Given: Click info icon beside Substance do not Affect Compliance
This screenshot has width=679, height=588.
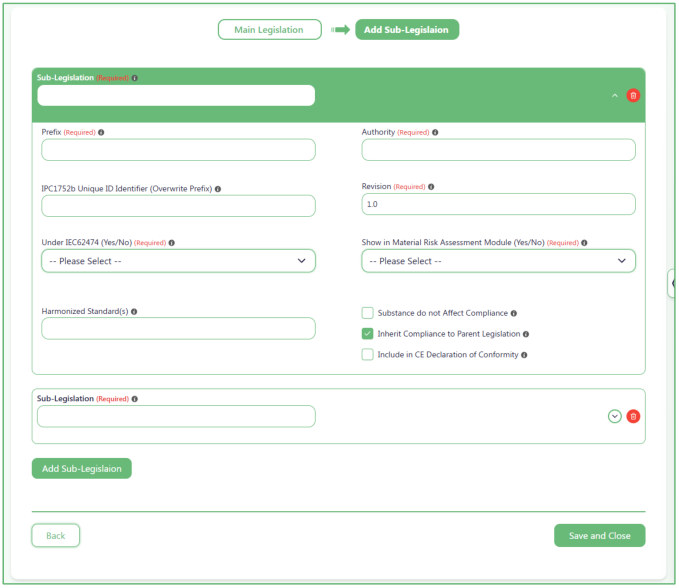Looking at the screenshot, I should pyautogui.click(x=514, y=313).
